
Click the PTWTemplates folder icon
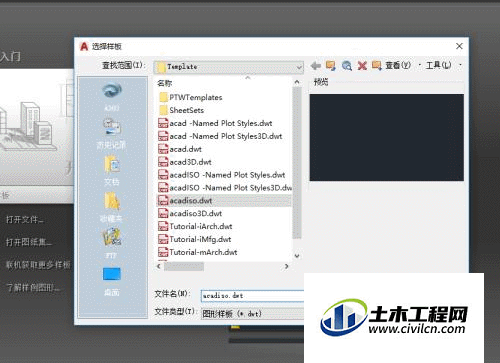pyautogui.click(x=163, y=97)
